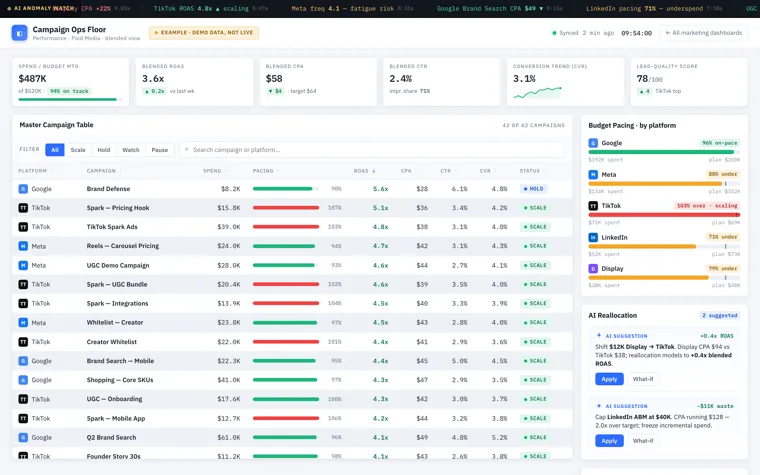Click the Conversion Trend sparkline chart

[x=537, y=92]
